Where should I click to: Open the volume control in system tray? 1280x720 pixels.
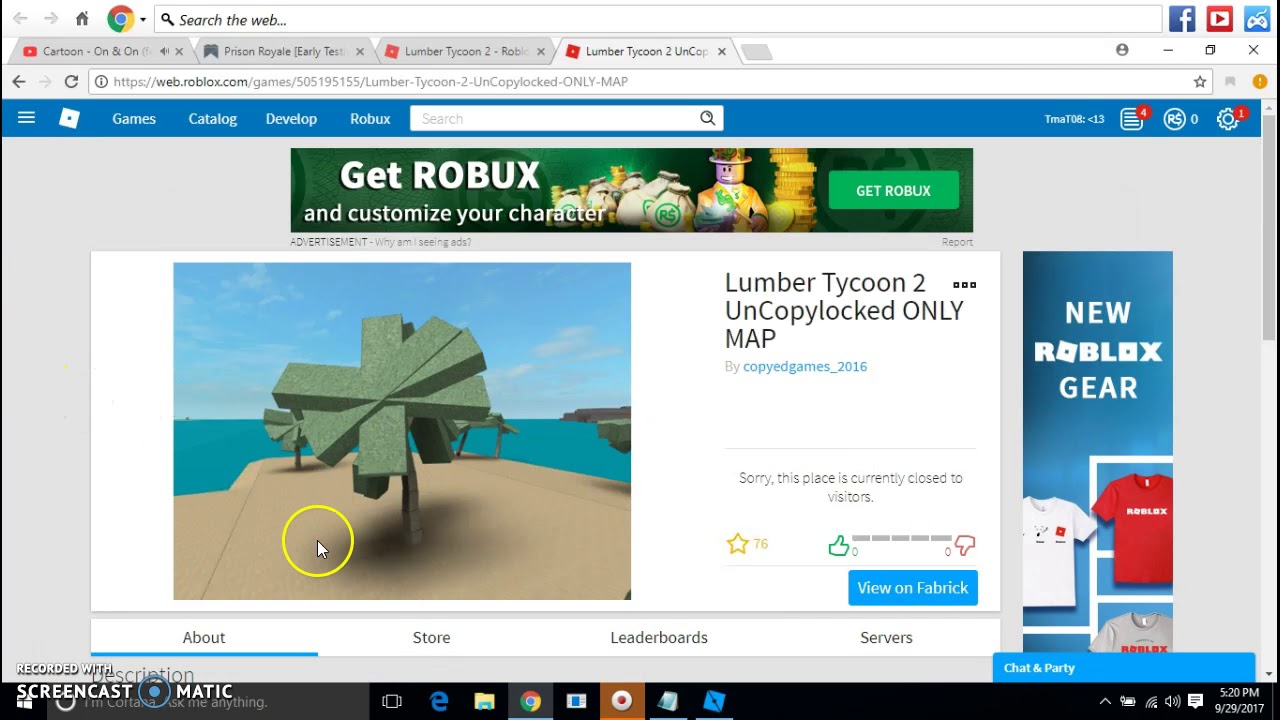coord(1173,702)
